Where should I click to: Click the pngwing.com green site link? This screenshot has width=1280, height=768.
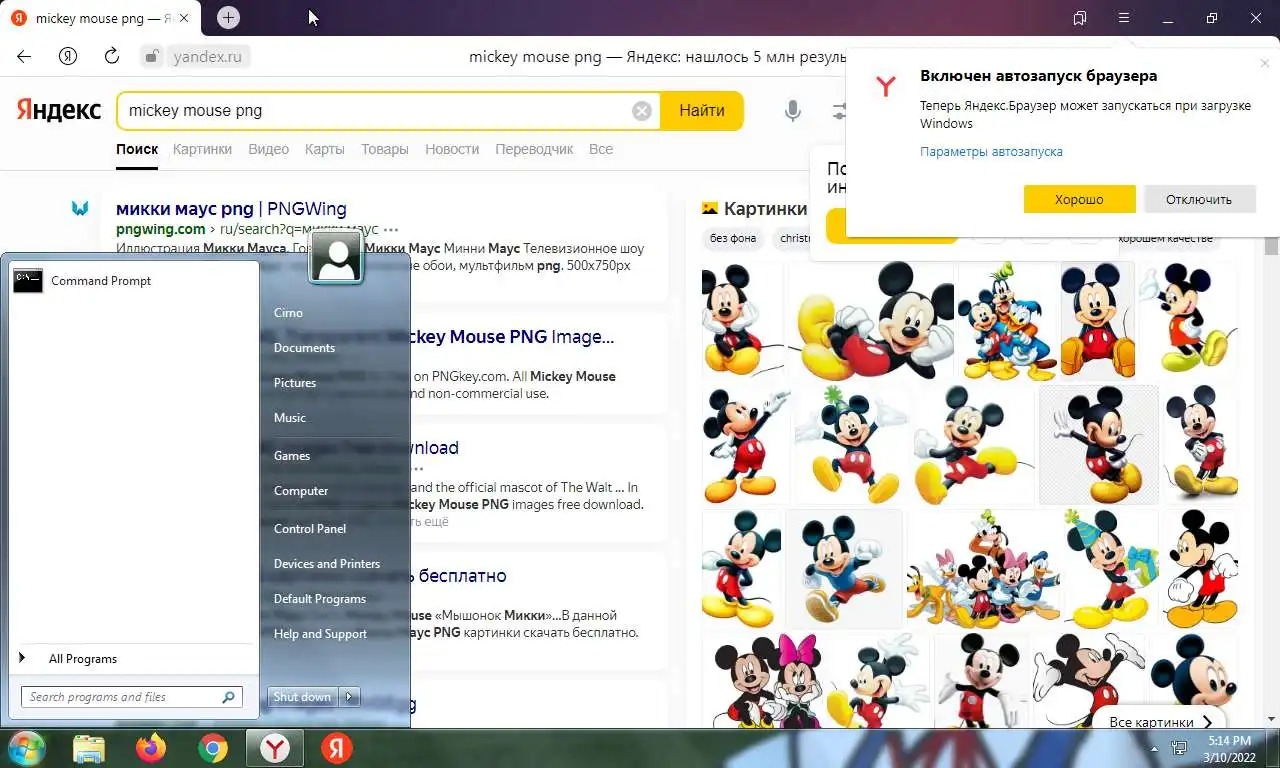click(161, 229)
